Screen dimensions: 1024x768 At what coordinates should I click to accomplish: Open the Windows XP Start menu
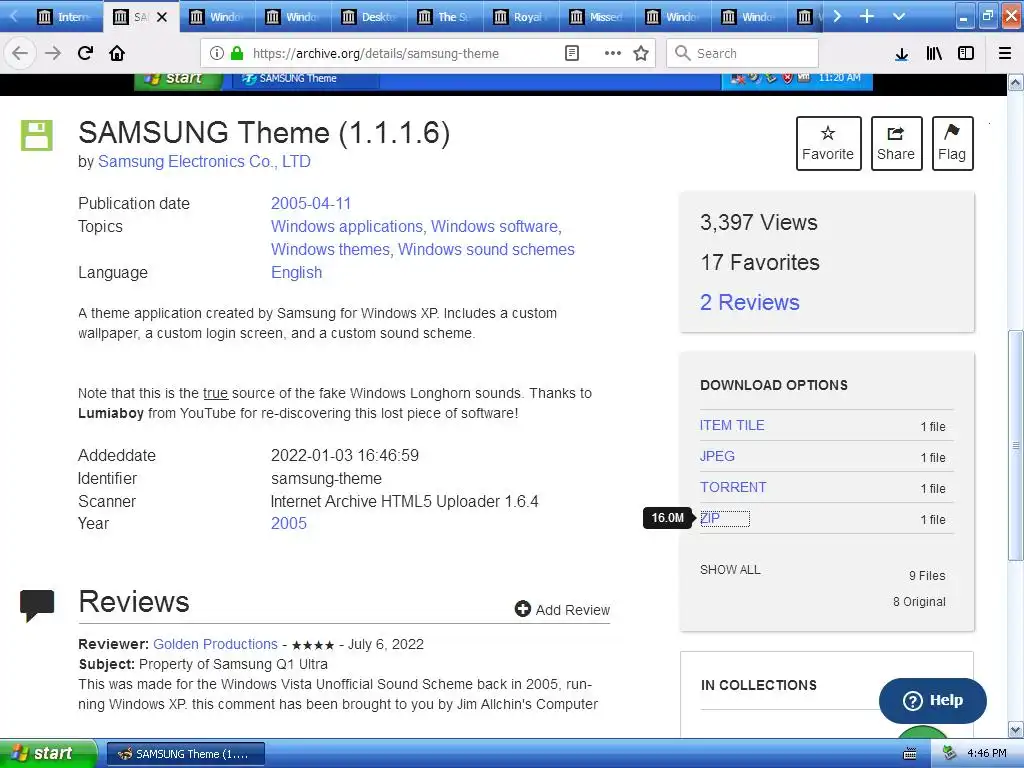point(47,754)
